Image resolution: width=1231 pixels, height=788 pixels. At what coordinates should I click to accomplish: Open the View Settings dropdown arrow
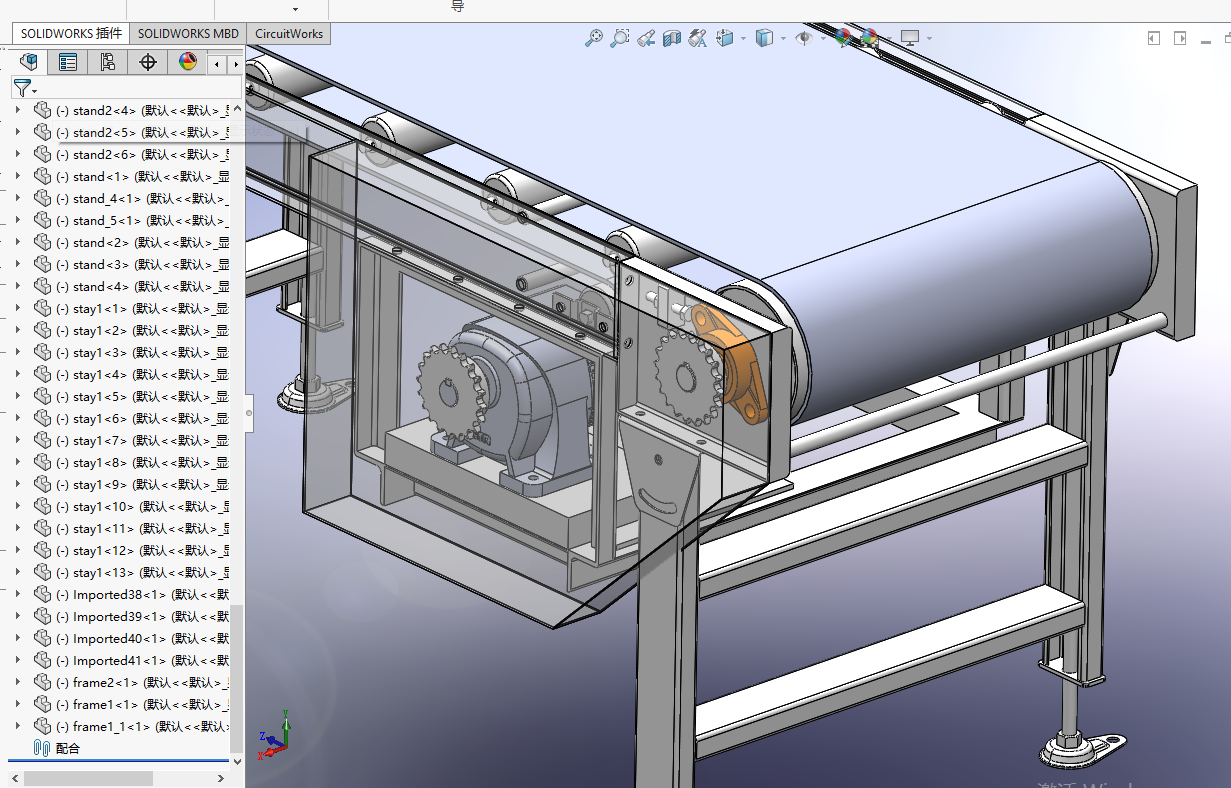coord(929,39)
